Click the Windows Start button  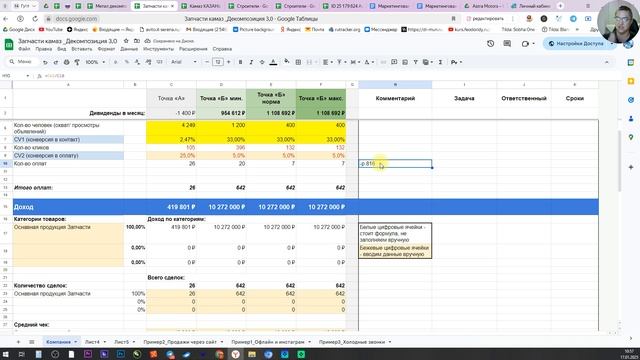[x=5, y=354]
